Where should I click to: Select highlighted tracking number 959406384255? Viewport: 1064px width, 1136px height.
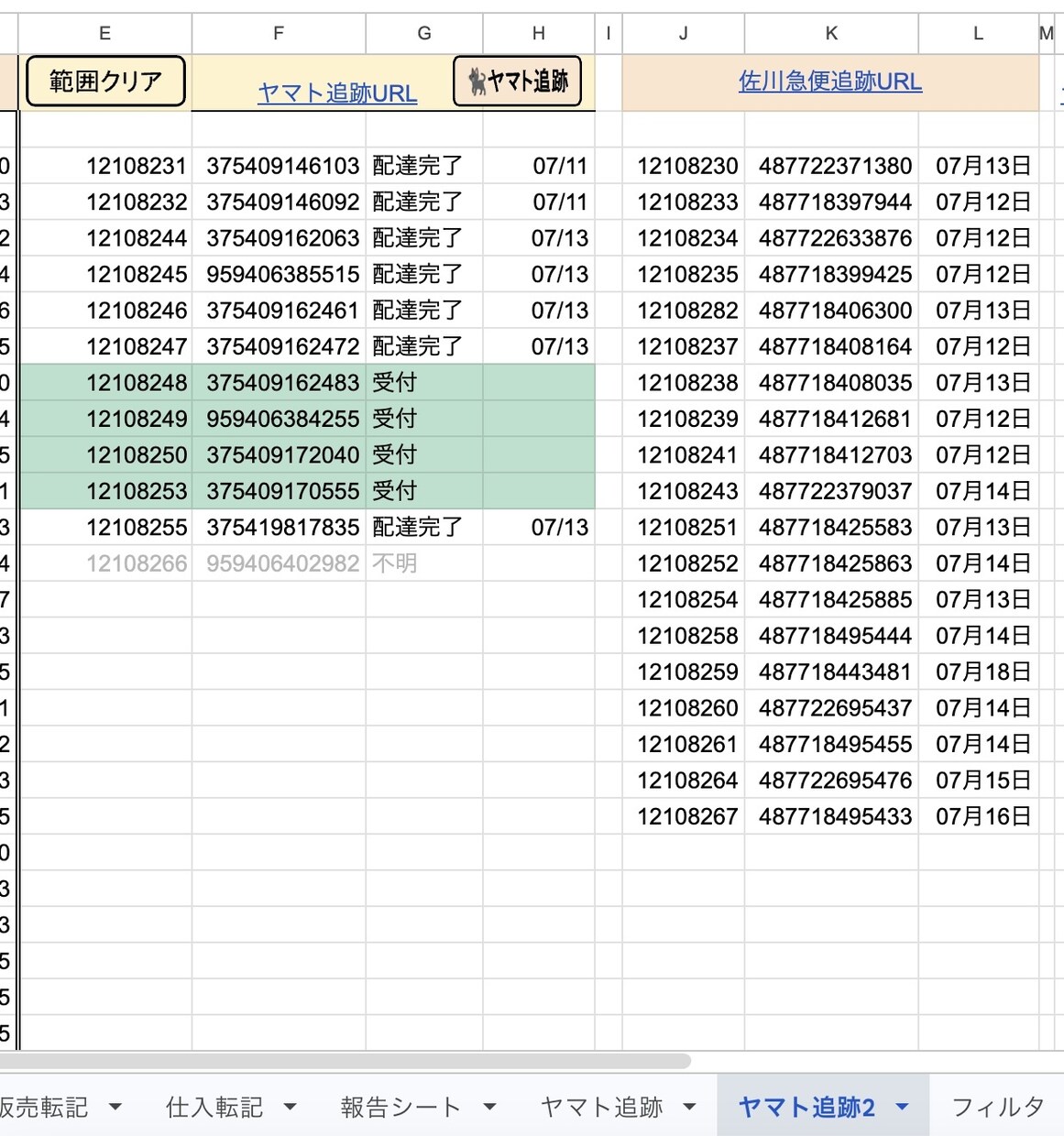tap(279, 419)
